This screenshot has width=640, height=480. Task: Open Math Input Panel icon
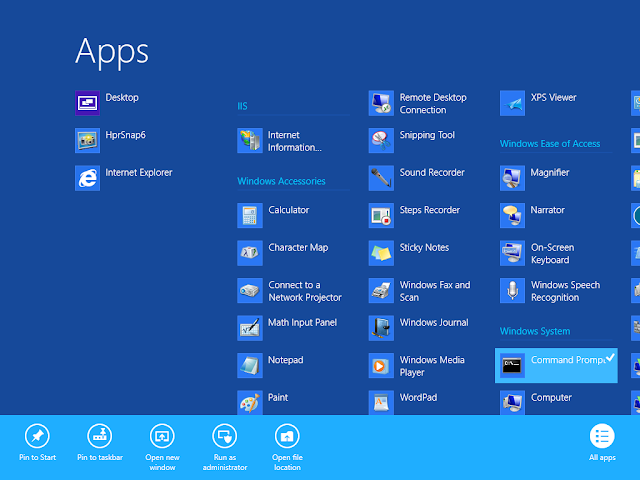pos(250,328)
